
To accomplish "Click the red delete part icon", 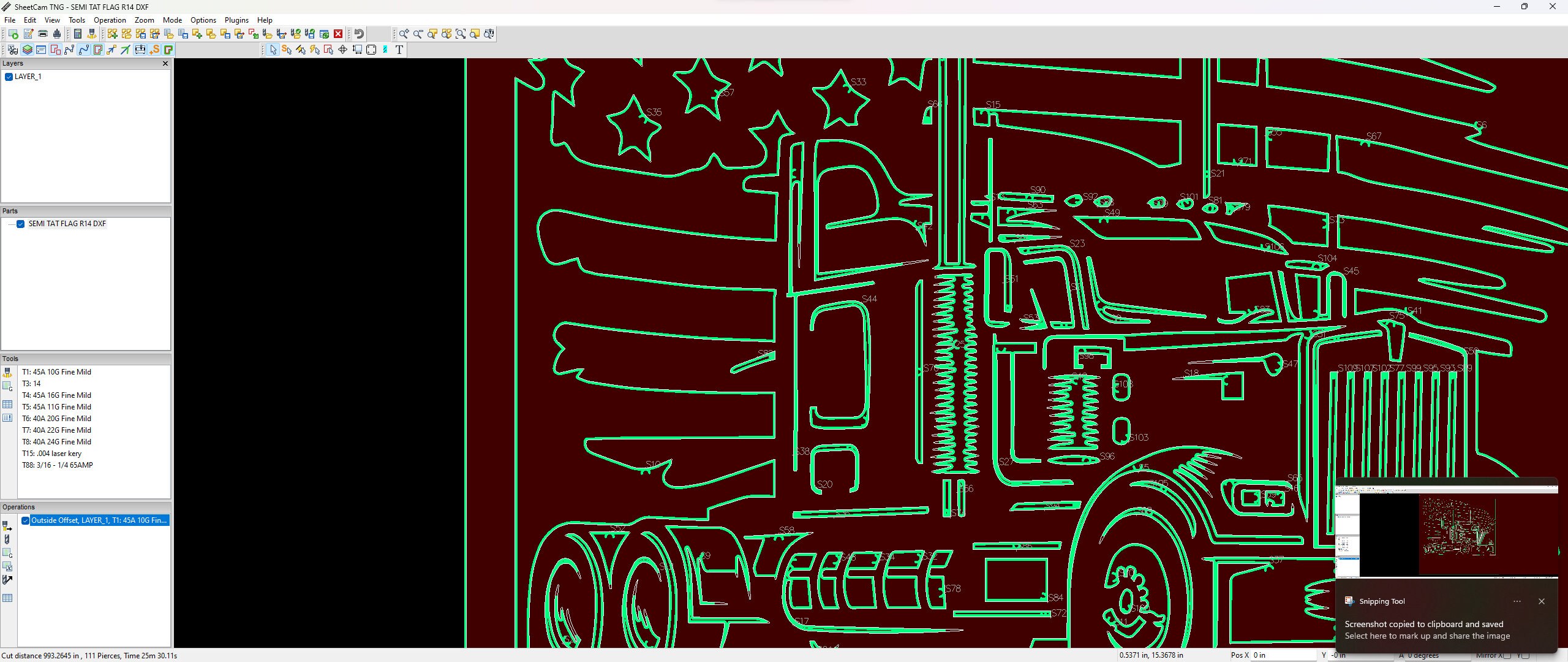I will pos(339,34).
